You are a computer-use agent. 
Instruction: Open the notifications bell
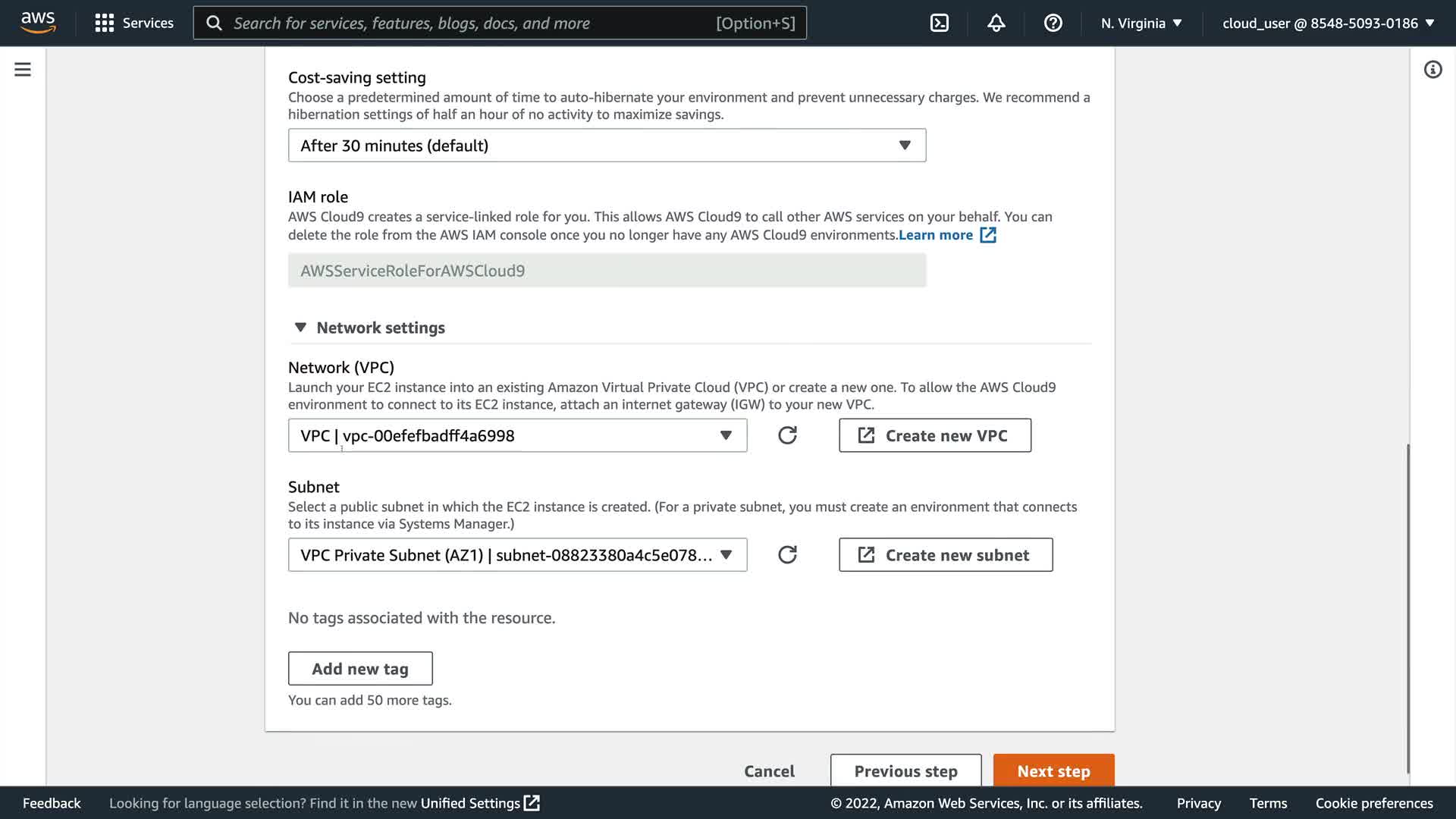[x=996, y=23]
